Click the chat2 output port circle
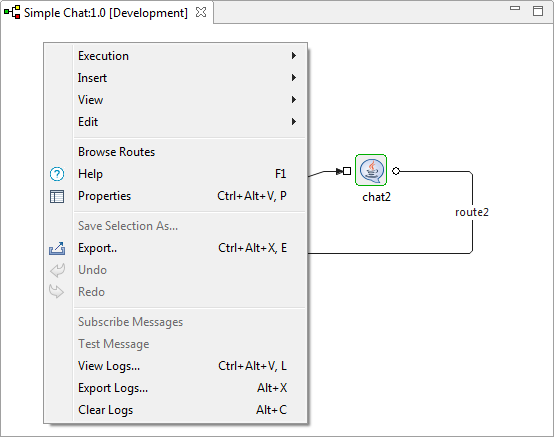 point(396,171)
